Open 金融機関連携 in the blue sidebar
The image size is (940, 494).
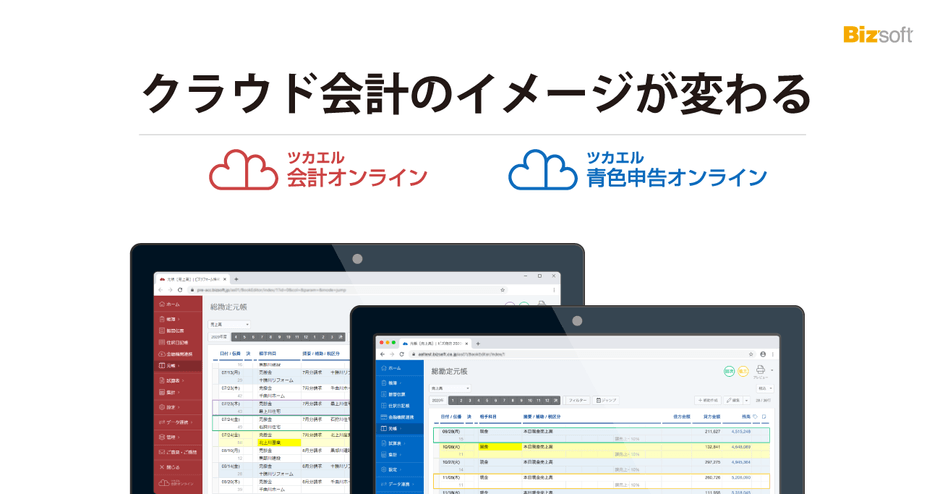click(x=399, y=417)
